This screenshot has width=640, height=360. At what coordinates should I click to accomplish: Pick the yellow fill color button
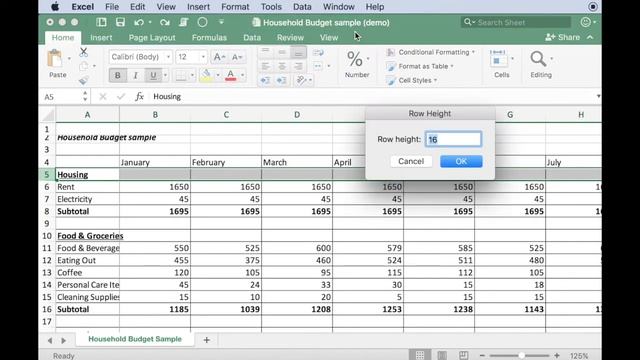point(207,75)
